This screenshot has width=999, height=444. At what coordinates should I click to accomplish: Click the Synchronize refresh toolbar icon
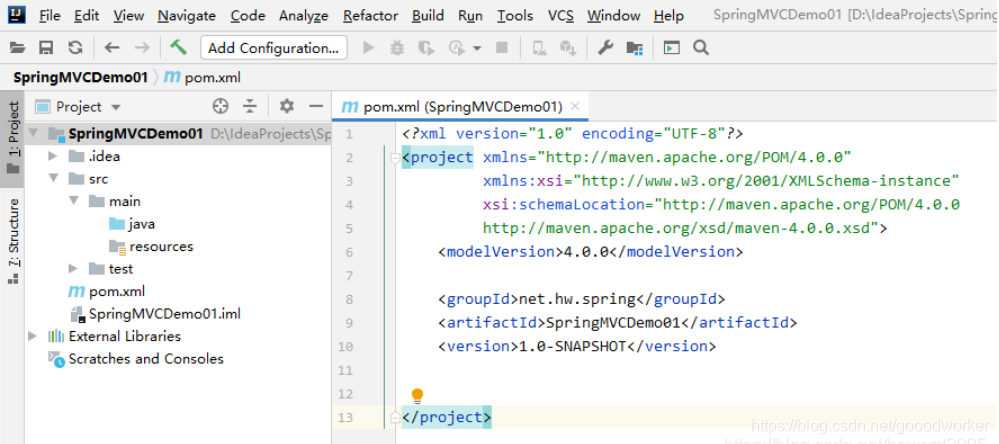pos(76,48)
